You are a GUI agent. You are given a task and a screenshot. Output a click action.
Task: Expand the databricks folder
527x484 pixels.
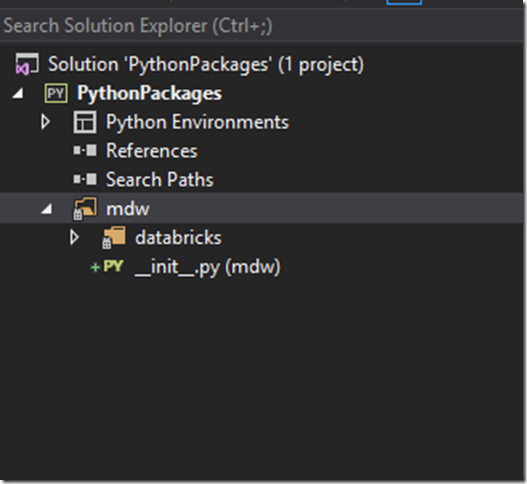74,237
